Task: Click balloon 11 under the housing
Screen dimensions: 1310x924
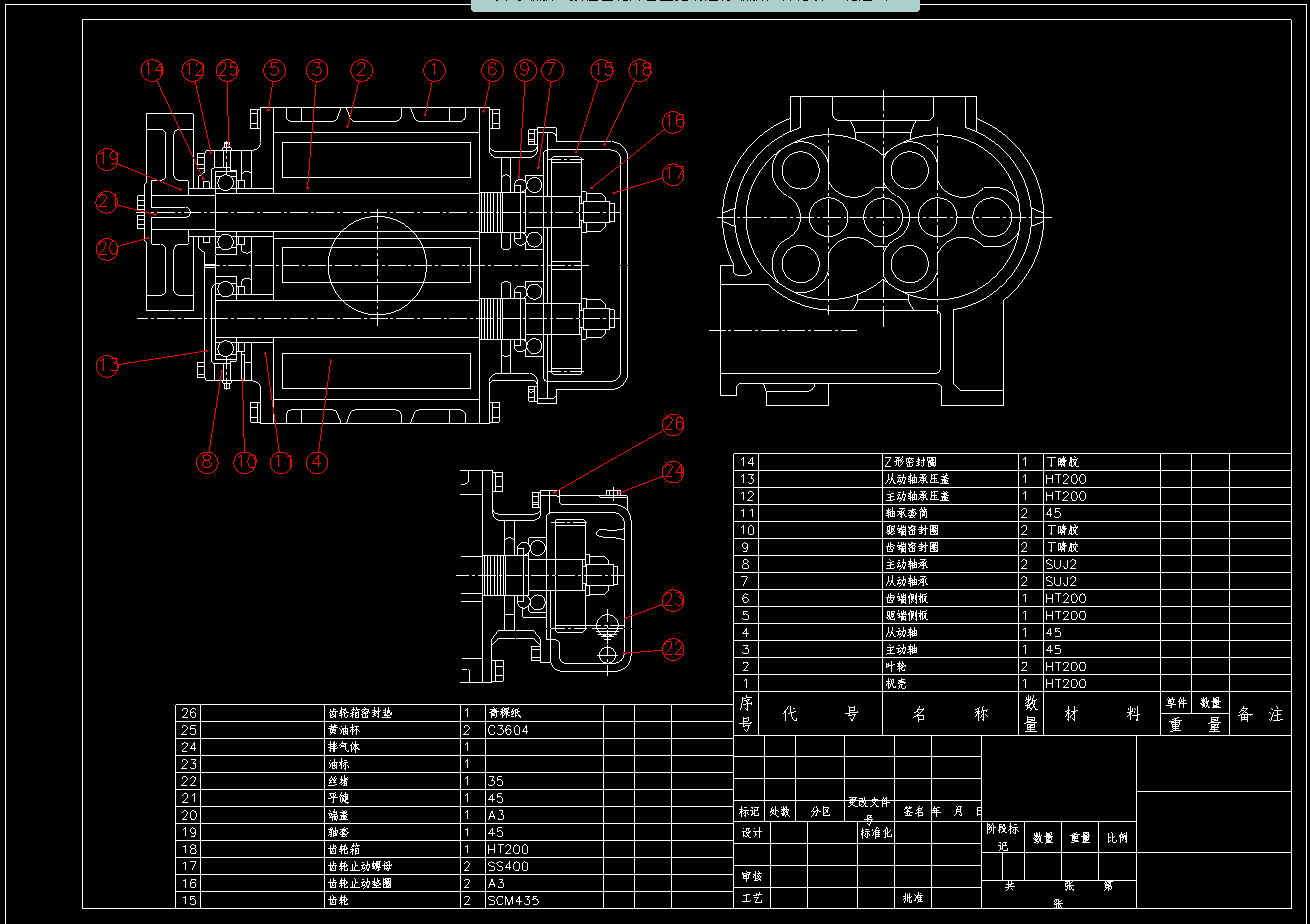Action: [281, 462]
